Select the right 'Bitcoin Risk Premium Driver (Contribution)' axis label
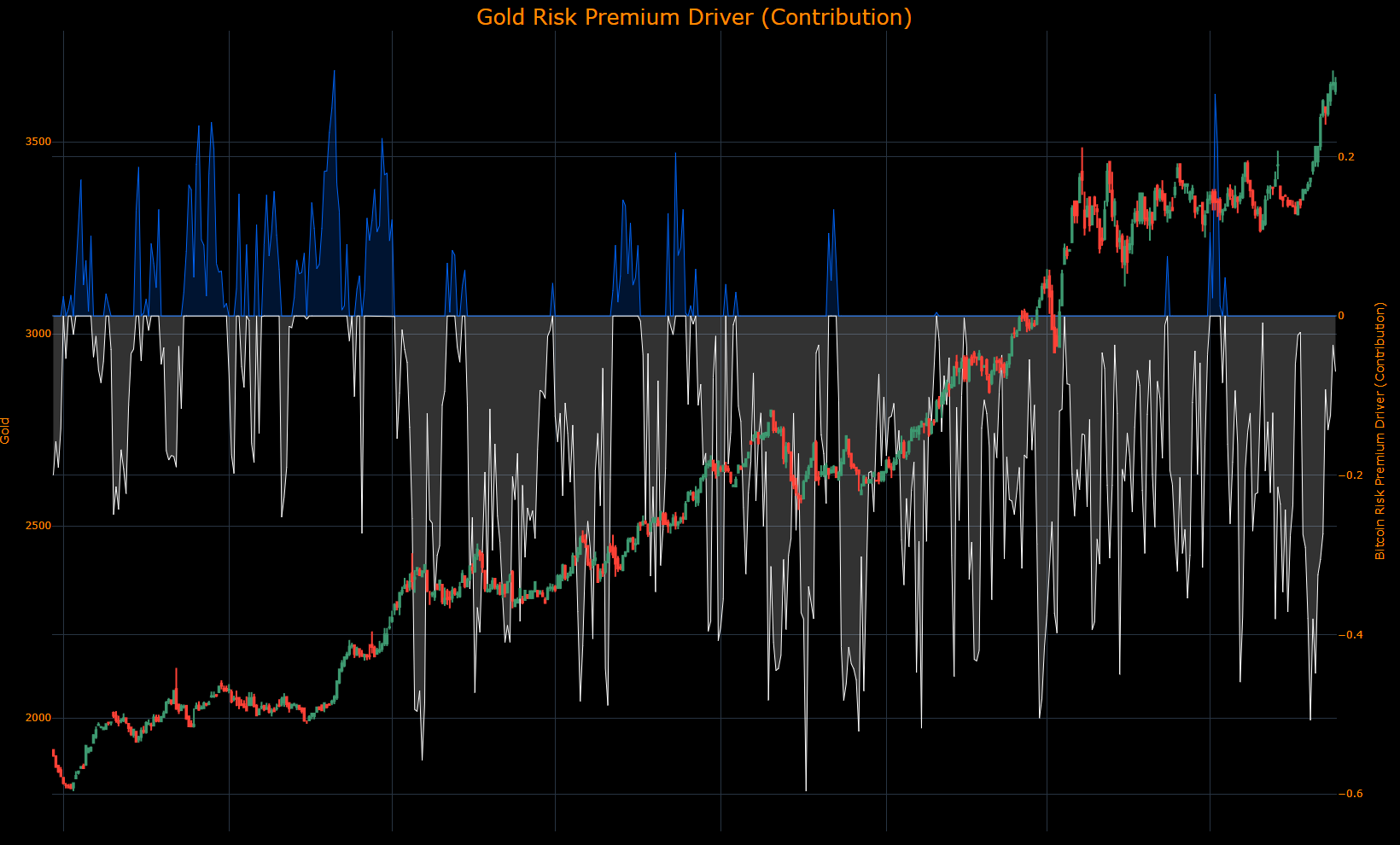The image size is (1400, 845). [1381, 432]
